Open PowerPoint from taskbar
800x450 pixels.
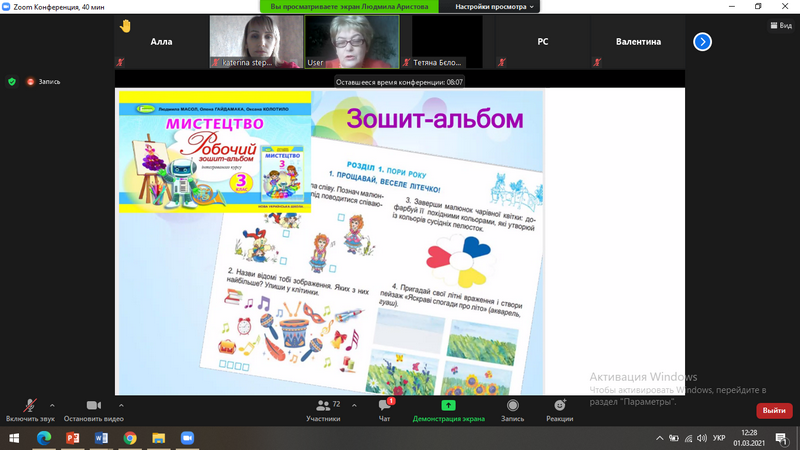[x=72, y=438]
